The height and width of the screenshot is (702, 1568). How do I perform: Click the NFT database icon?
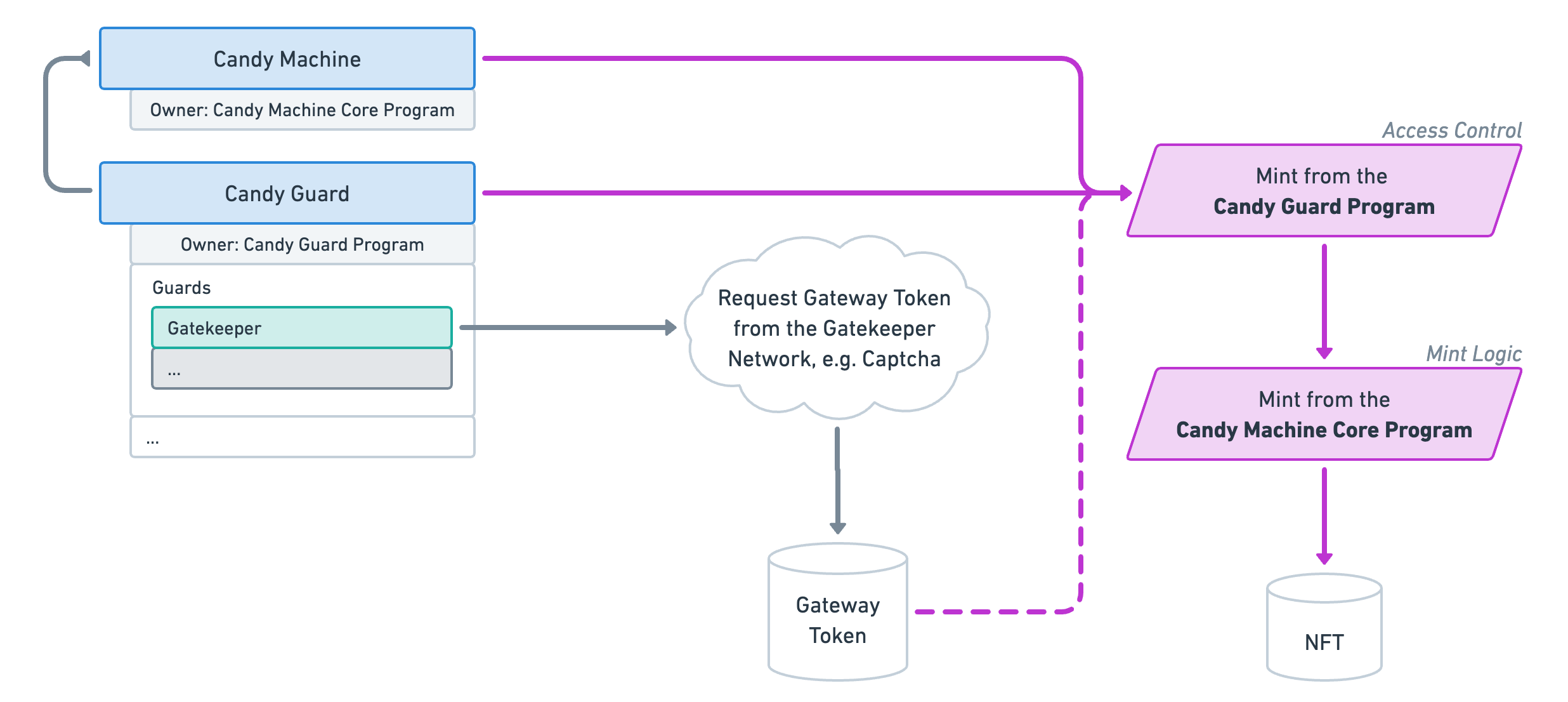[x=1325, y=625]
